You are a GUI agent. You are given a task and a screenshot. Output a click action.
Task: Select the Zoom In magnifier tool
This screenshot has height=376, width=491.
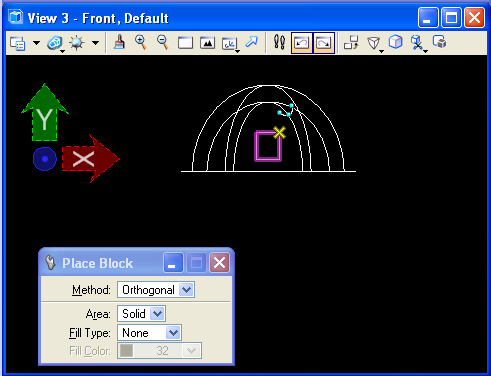141,43
